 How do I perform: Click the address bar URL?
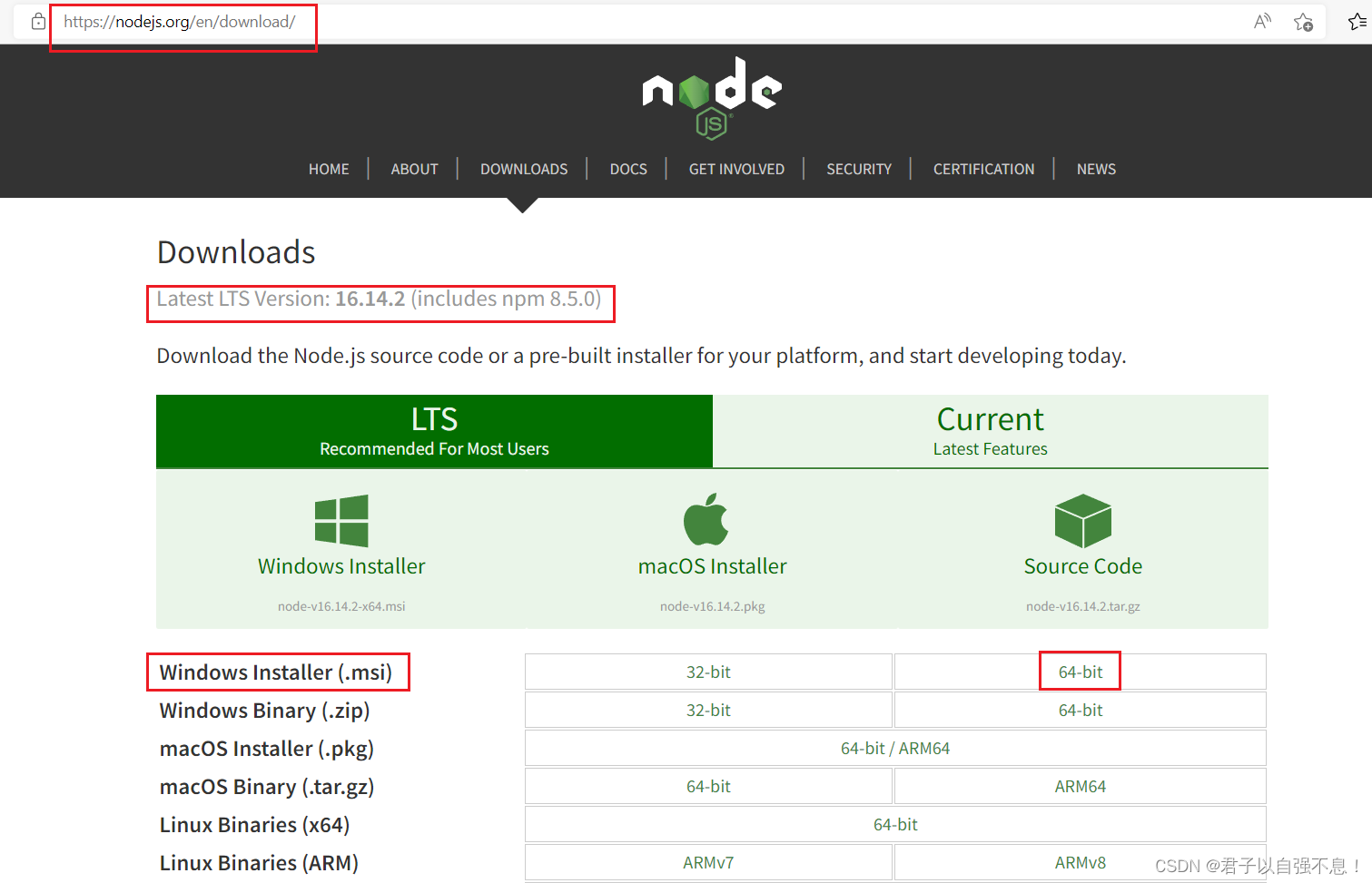click(x=179, y=22)
